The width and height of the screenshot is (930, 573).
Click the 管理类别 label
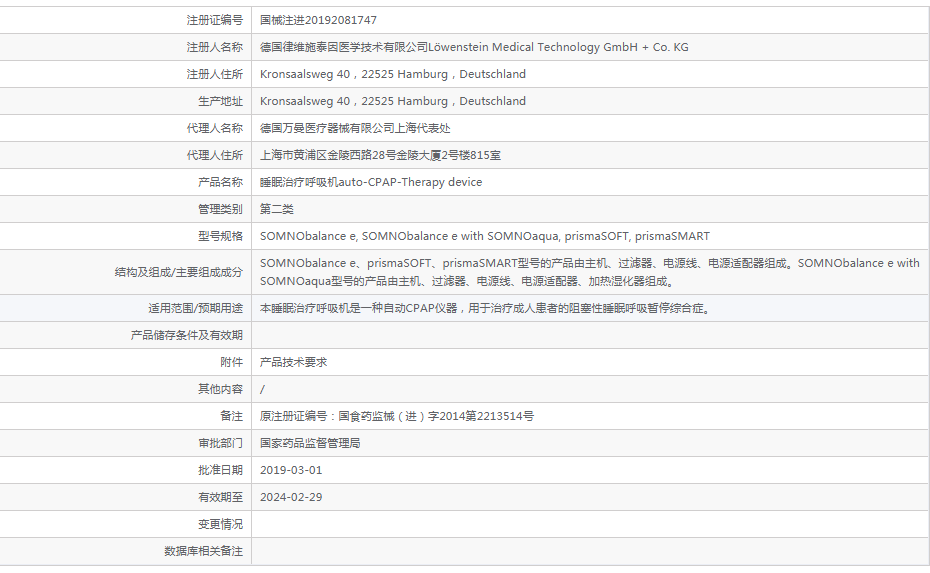tap(220, 209)
